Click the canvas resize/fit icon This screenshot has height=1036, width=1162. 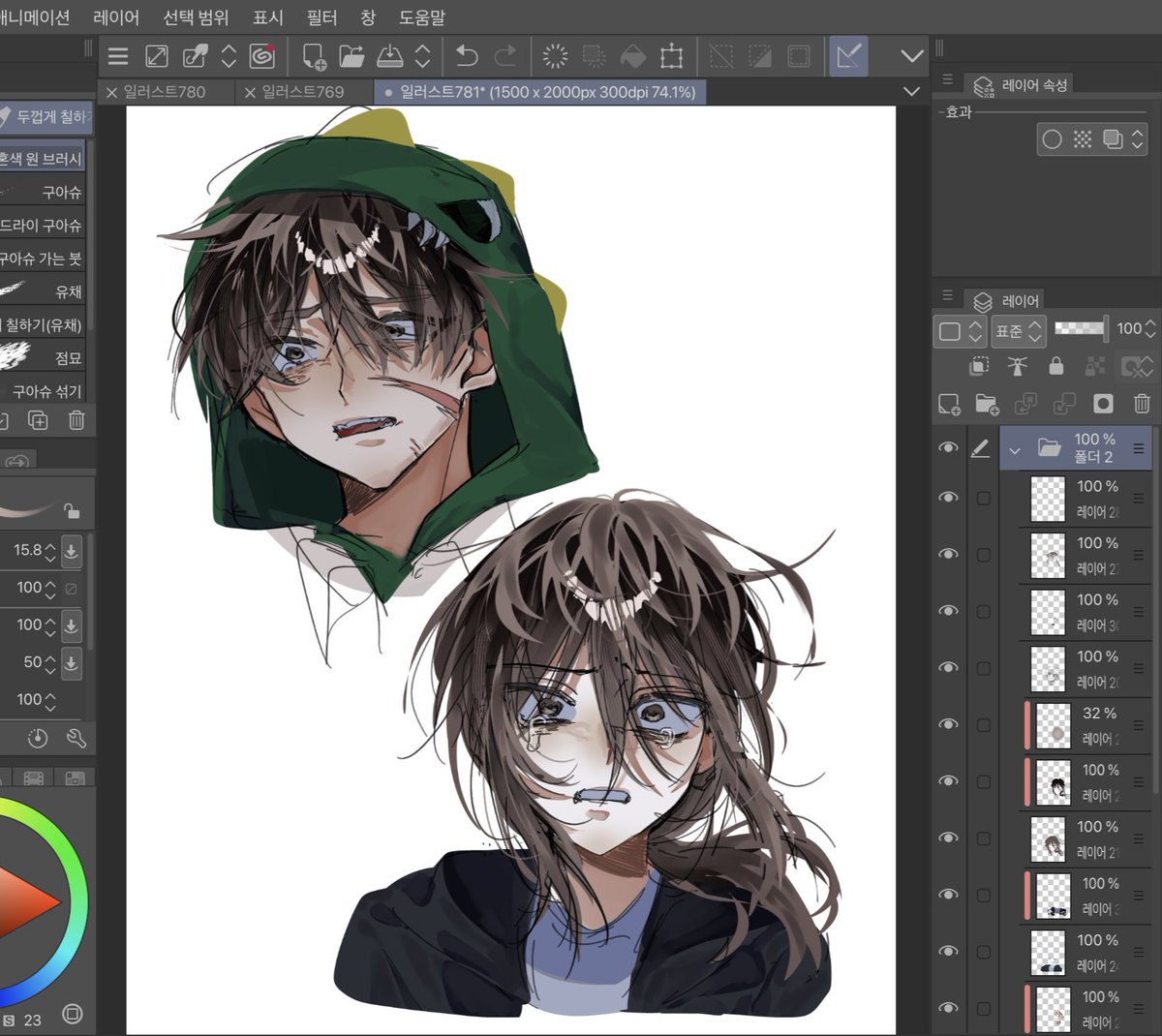coord(156,57)
